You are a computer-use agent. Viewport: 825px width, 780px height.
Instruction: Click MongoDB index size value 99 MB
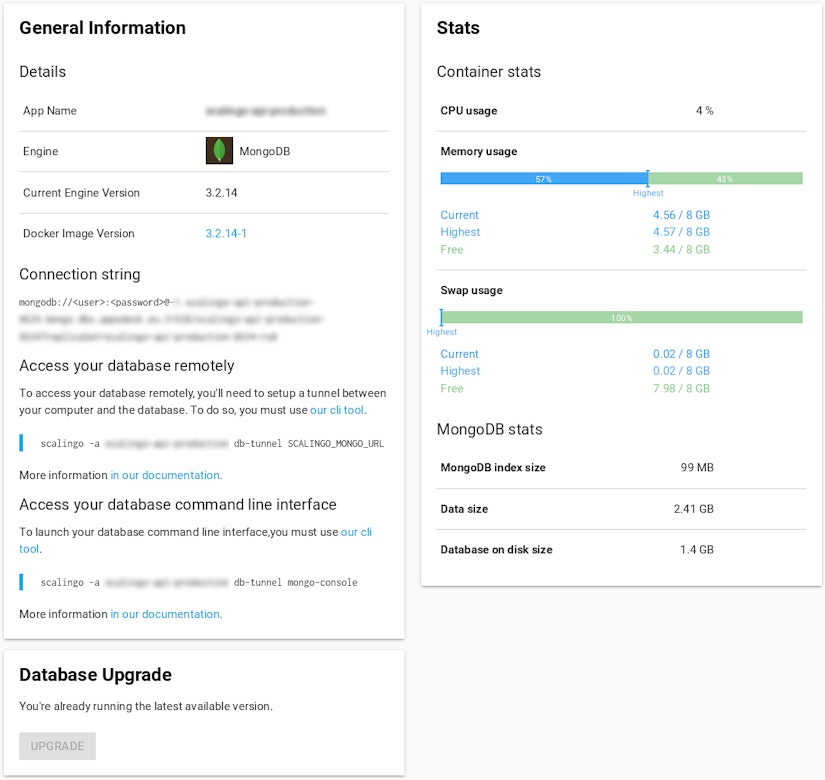coord(697,467)
